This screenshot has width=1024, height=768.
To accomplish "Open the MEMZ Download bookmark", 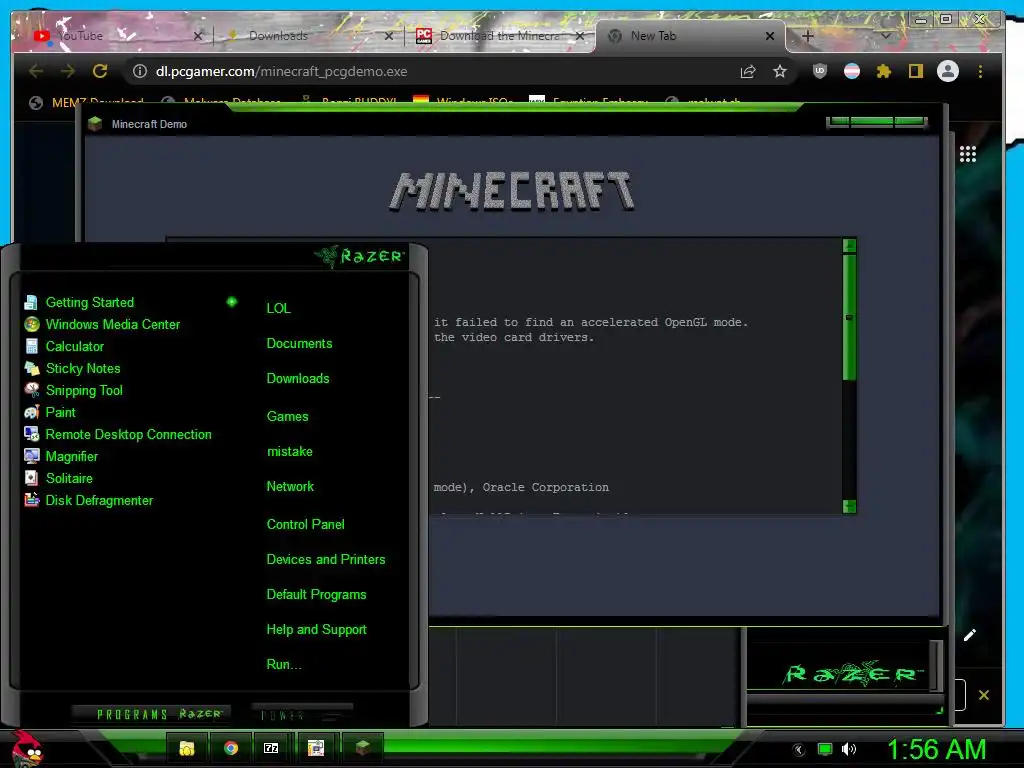I will (87, 102).
